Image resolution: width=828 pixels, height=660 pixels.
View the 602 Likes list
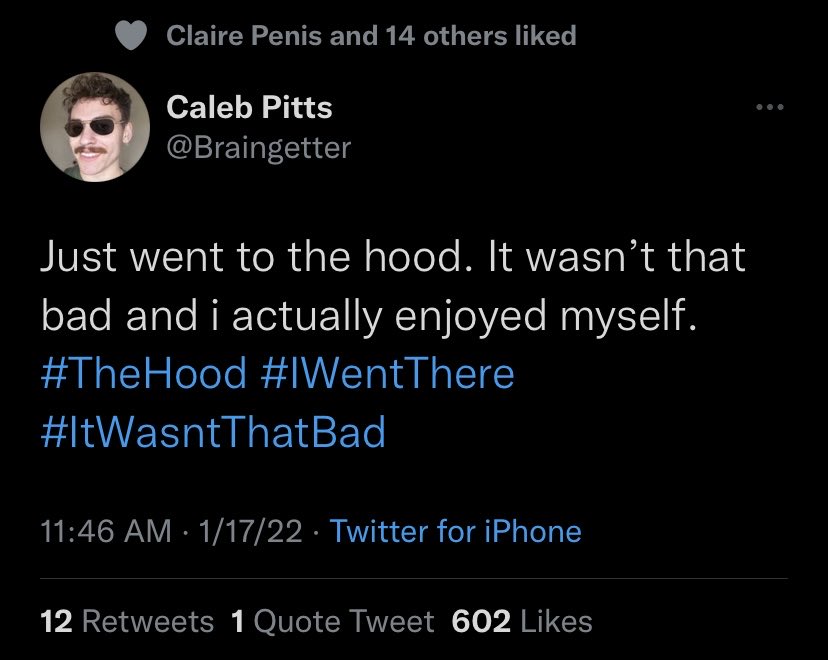point(522,621)
